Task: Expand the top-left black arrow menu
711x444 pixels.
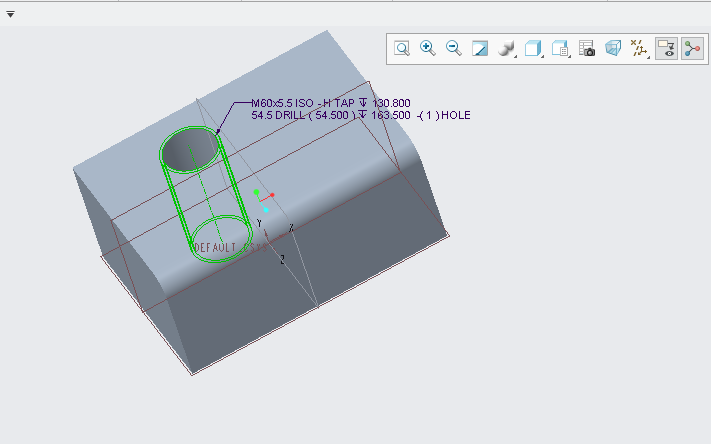Action: click(x=10, y=14)
